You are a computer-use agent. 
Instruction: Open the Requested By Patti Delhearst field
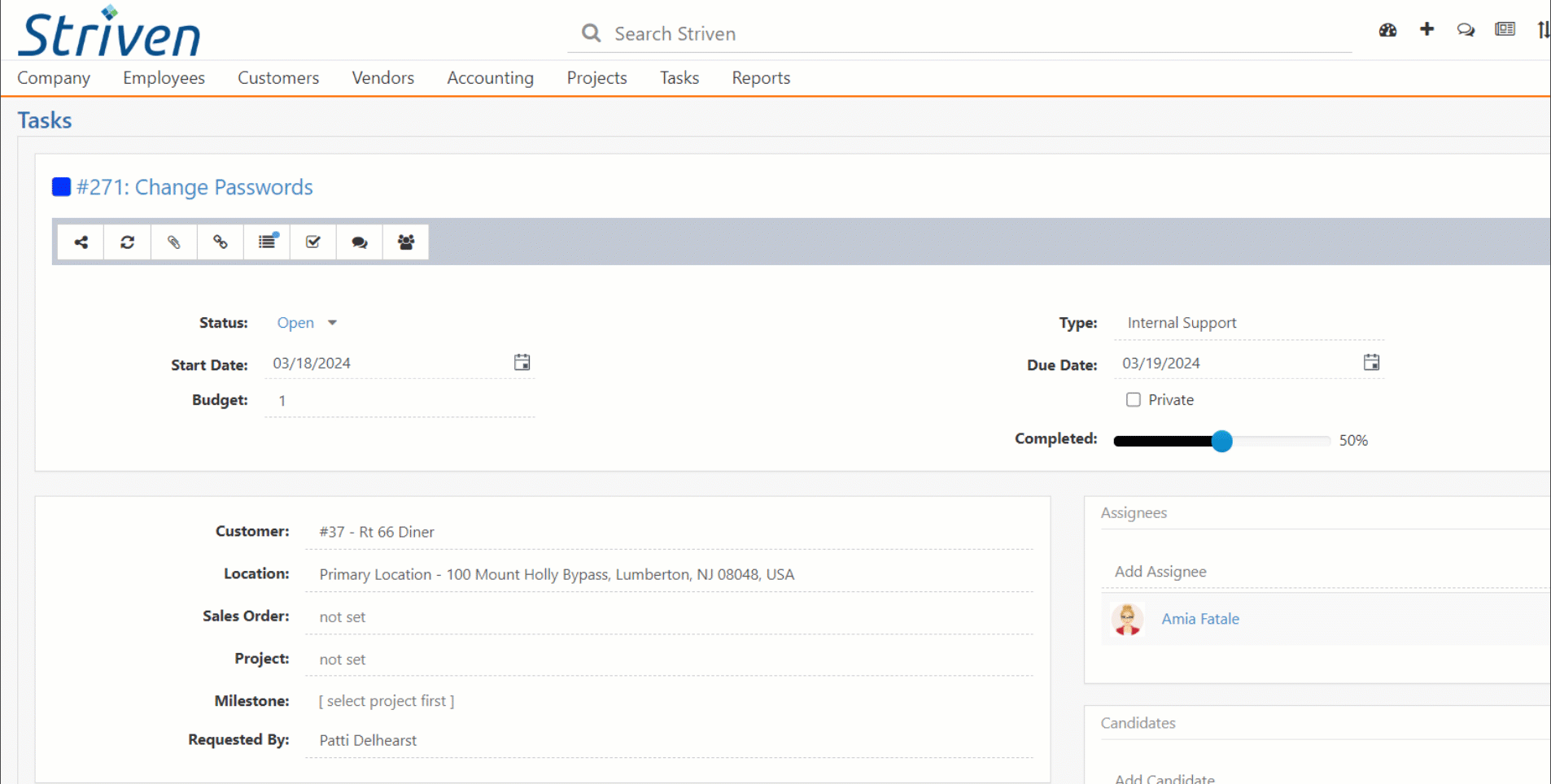669,740
